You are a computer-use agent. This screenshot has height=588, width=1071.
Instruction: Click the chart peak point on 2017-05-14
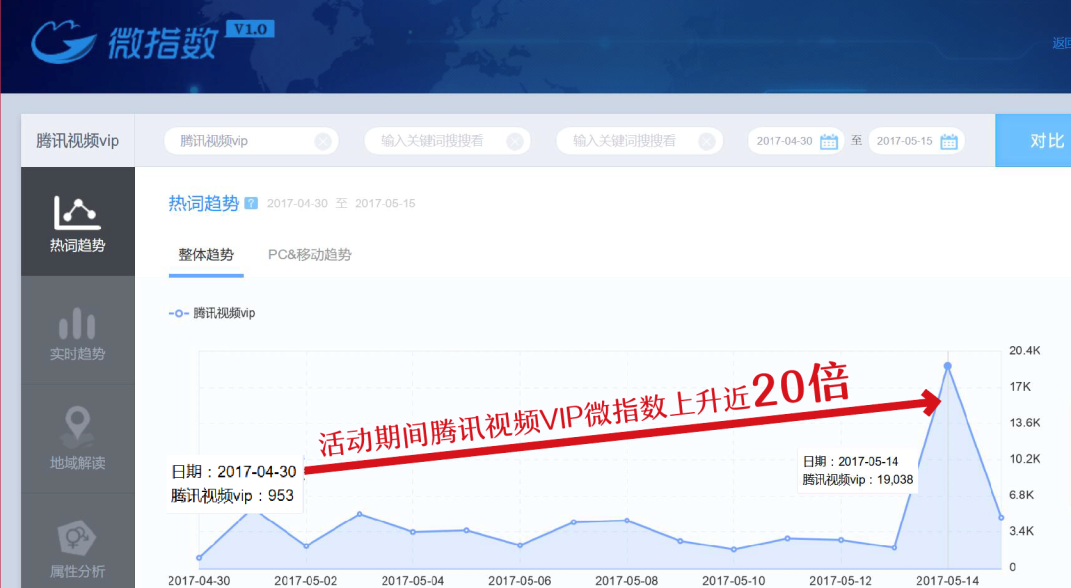[x=947, y=366]
